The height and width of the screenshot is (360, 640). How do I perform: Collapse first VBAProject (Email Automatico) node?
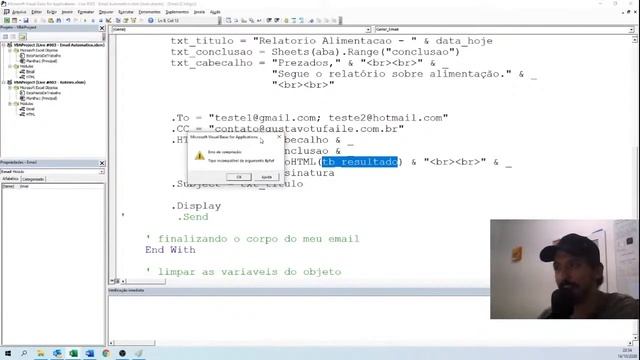(x=4, y=45)
